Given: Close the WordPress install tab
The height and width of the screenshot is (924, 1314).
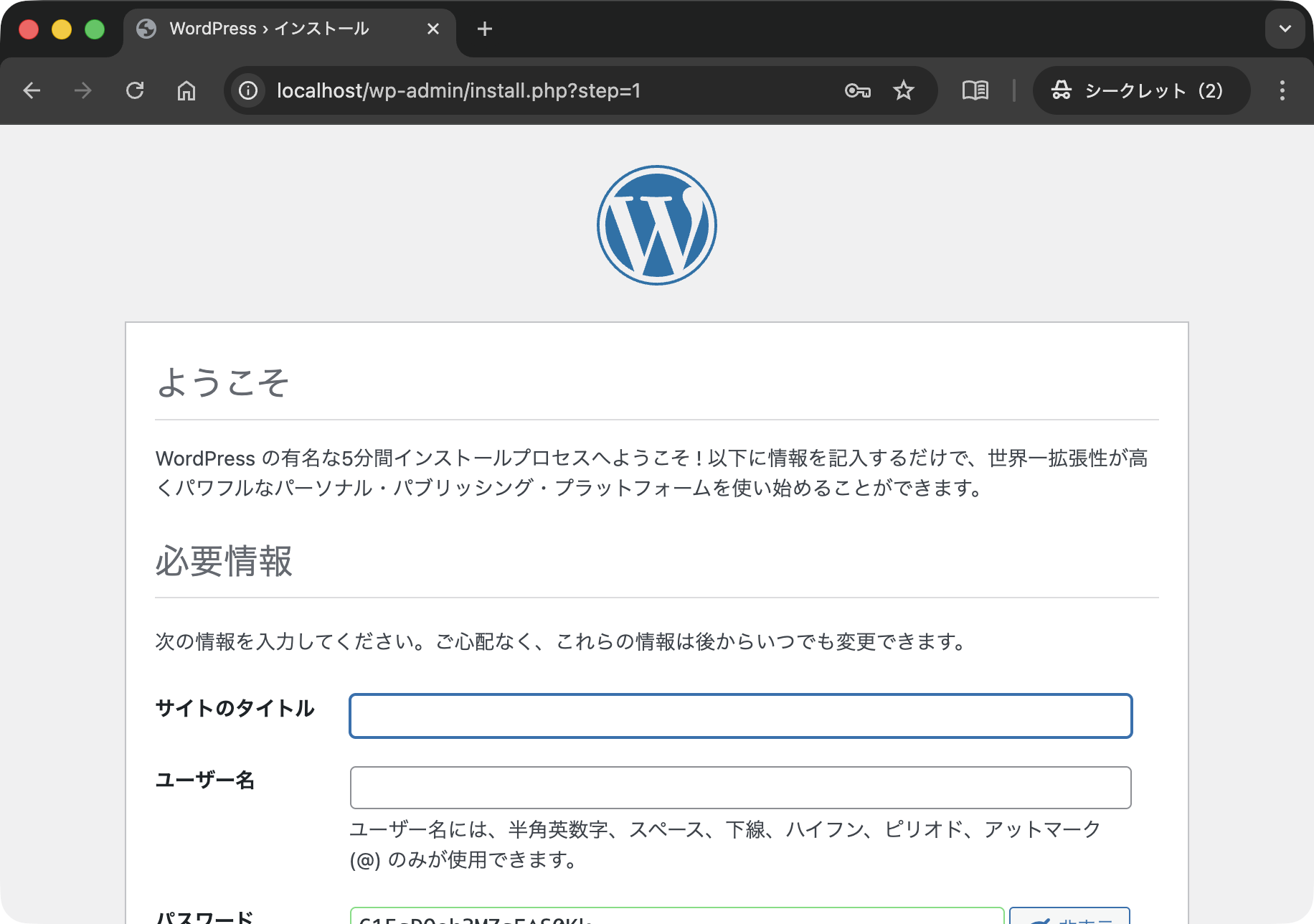Looking at the screenshot, I should pos(433,29).
